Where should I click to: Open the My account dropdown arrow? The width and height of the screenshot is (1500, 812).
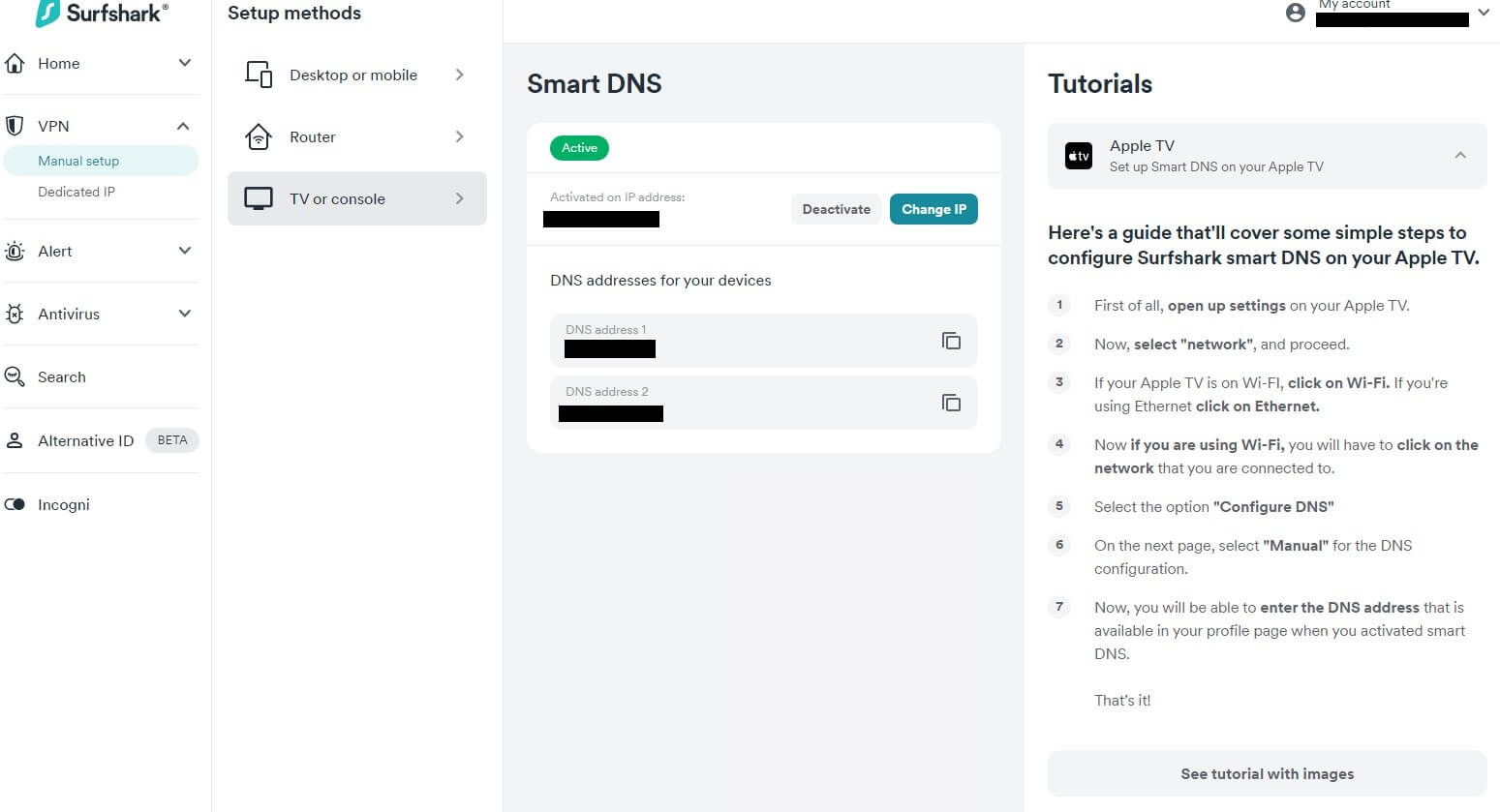(x=1484, y=13)
